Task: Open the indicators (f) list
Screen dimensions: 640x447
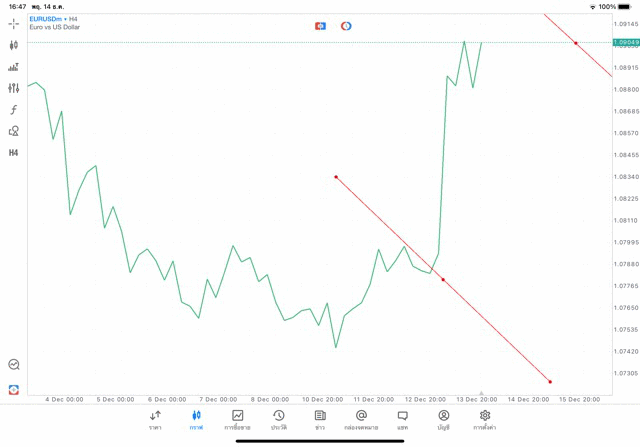Action: coord(14,110)
